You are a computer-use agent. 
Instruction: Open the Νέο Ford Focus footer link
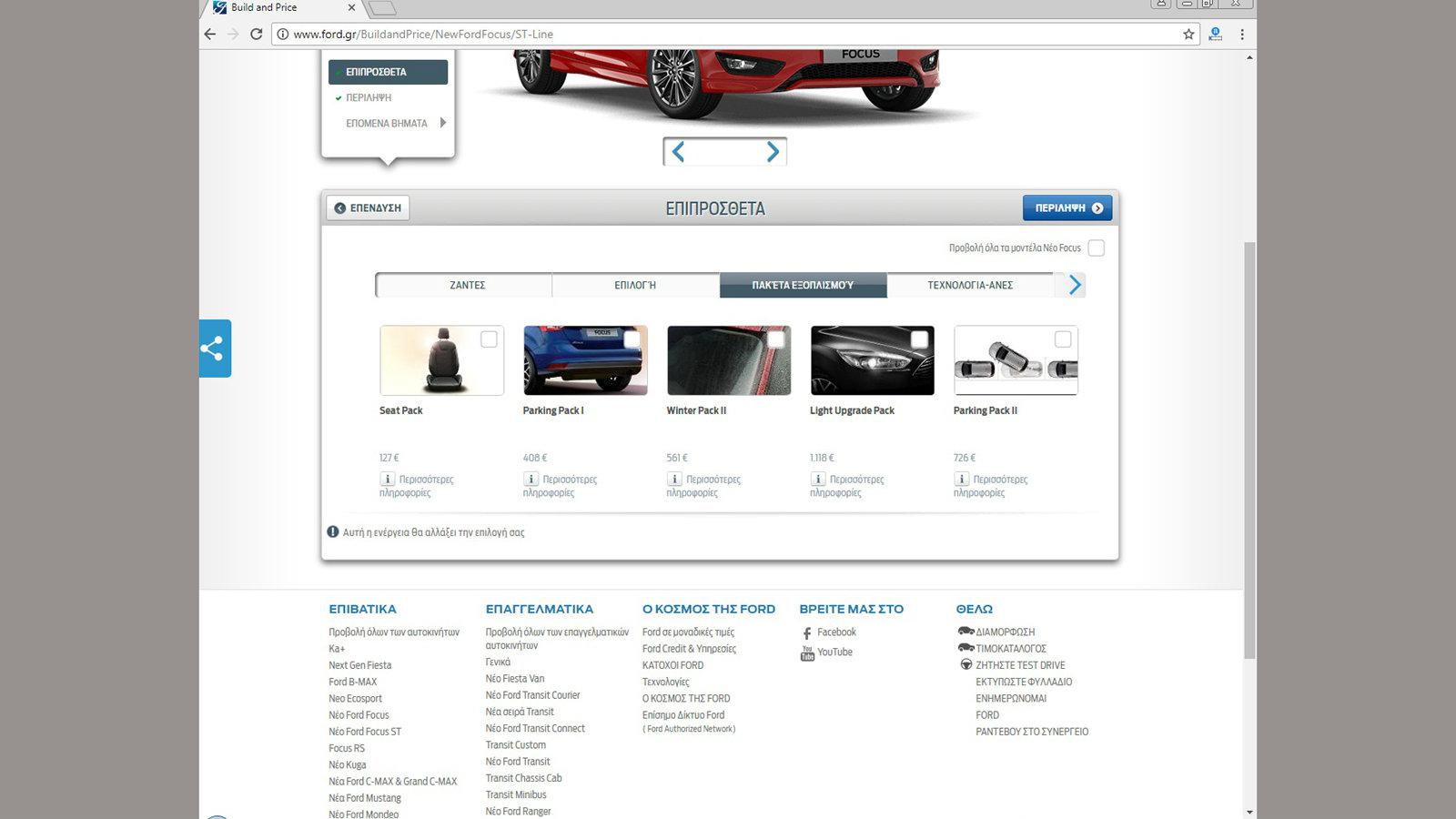click(359, 715)
